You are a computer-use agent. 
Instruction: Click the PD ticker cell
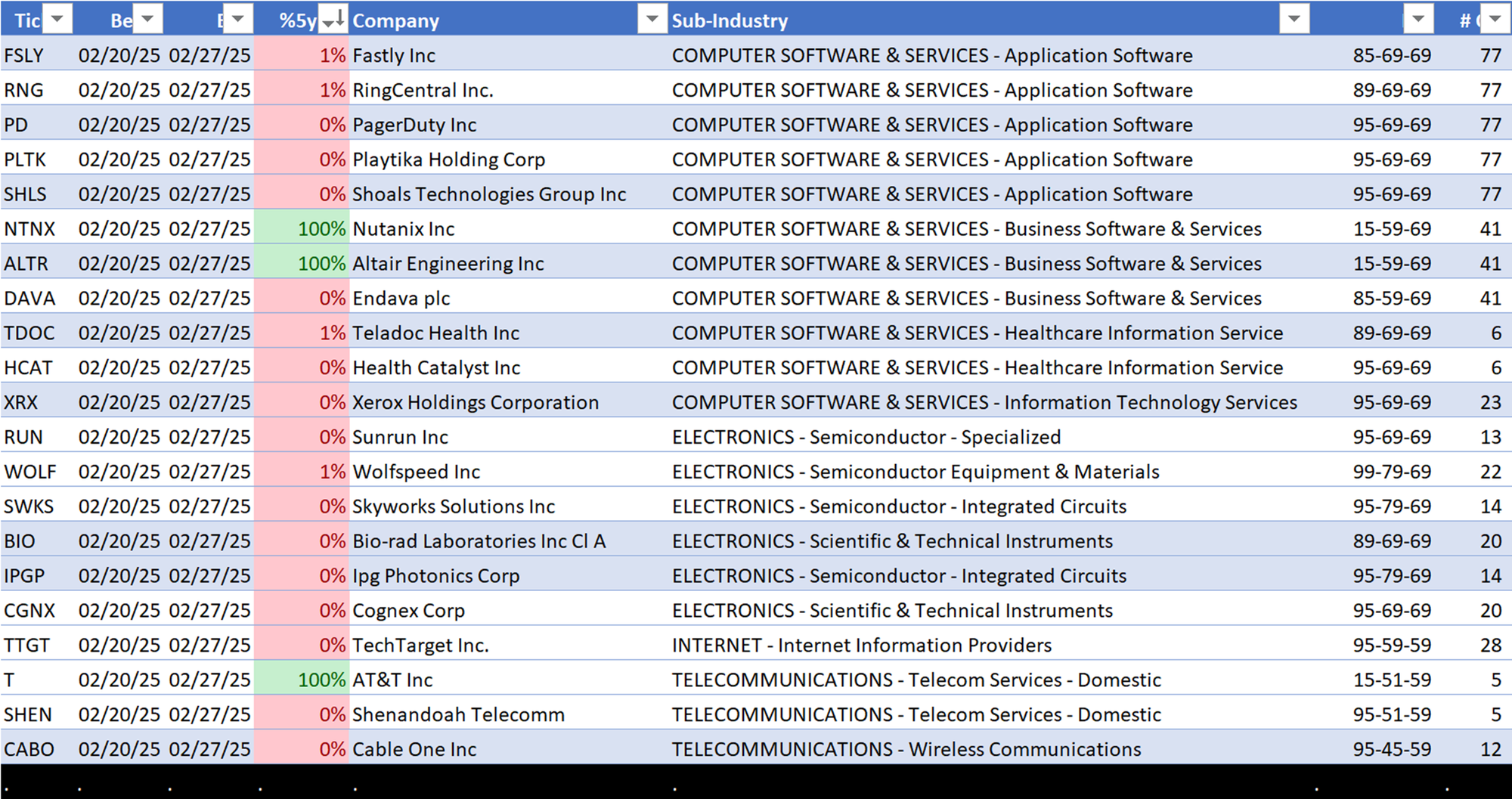(37, 125)
